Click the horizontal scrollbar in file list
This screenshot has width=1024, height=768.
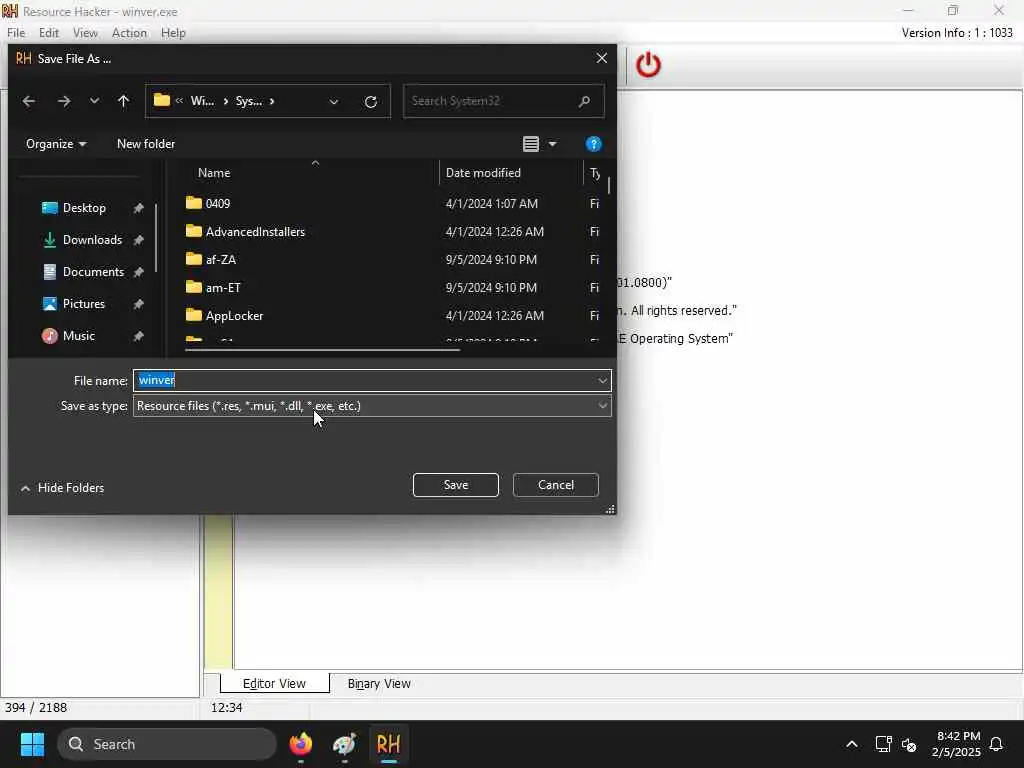pyautogui.click(x=323, y=350)
